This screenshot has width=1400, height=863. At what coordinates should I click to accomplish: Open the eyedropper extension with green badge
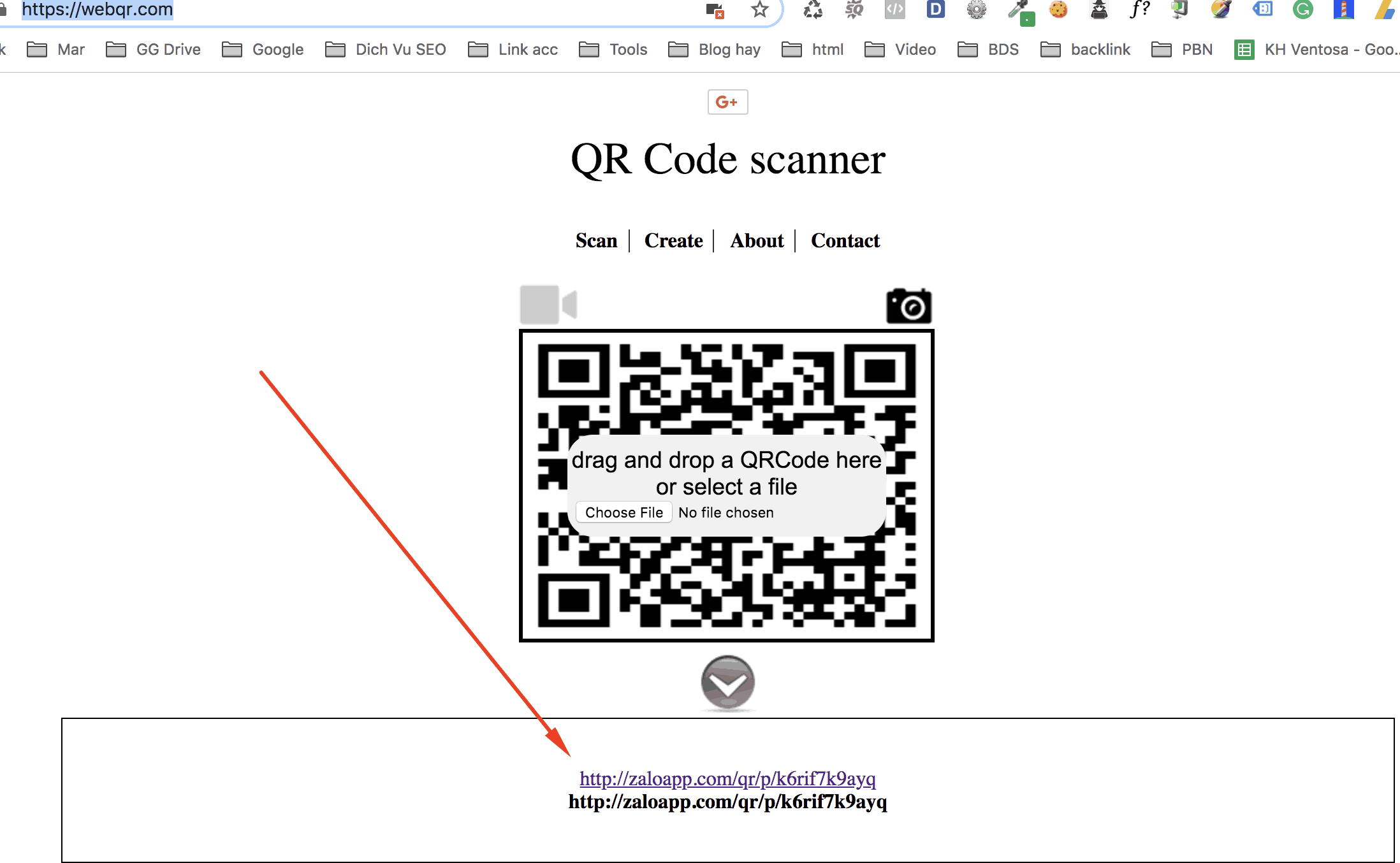point(1020,11)
